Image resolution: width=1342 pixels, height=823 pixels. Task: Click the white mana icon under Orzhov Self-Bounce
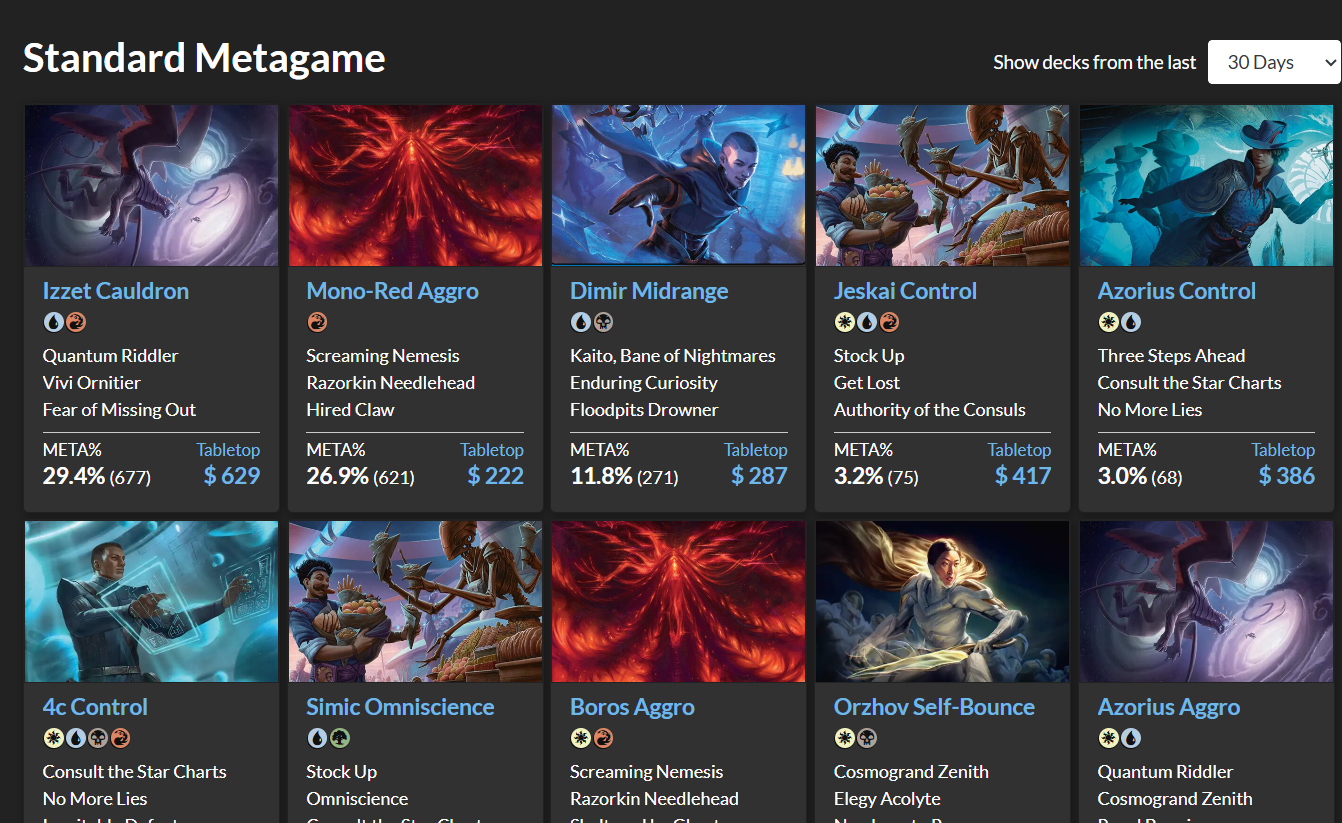pos(843,738)
